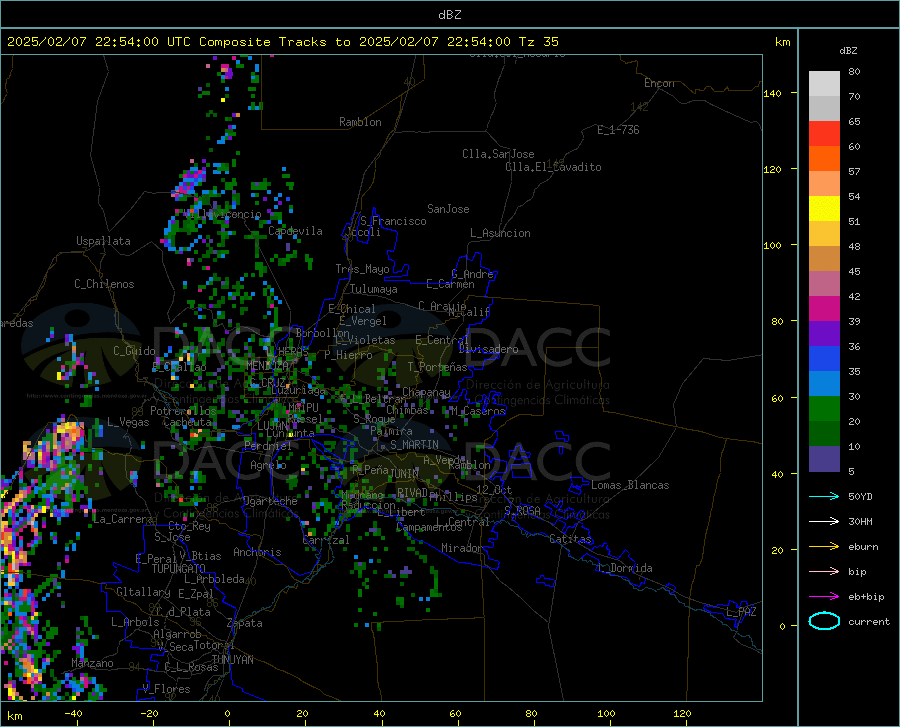The image size is (900, 727).
Task: Click the S_Francisco map label
Action: pyautogui.click(x=393, y=221)
